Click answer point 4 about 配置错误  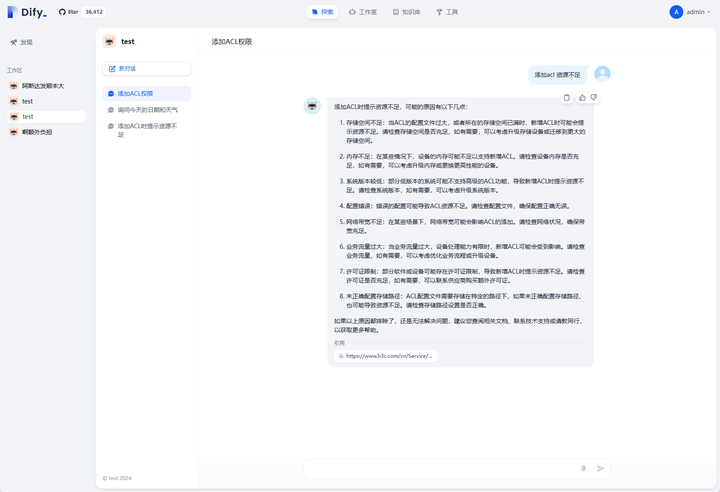(x=456, y=206)
